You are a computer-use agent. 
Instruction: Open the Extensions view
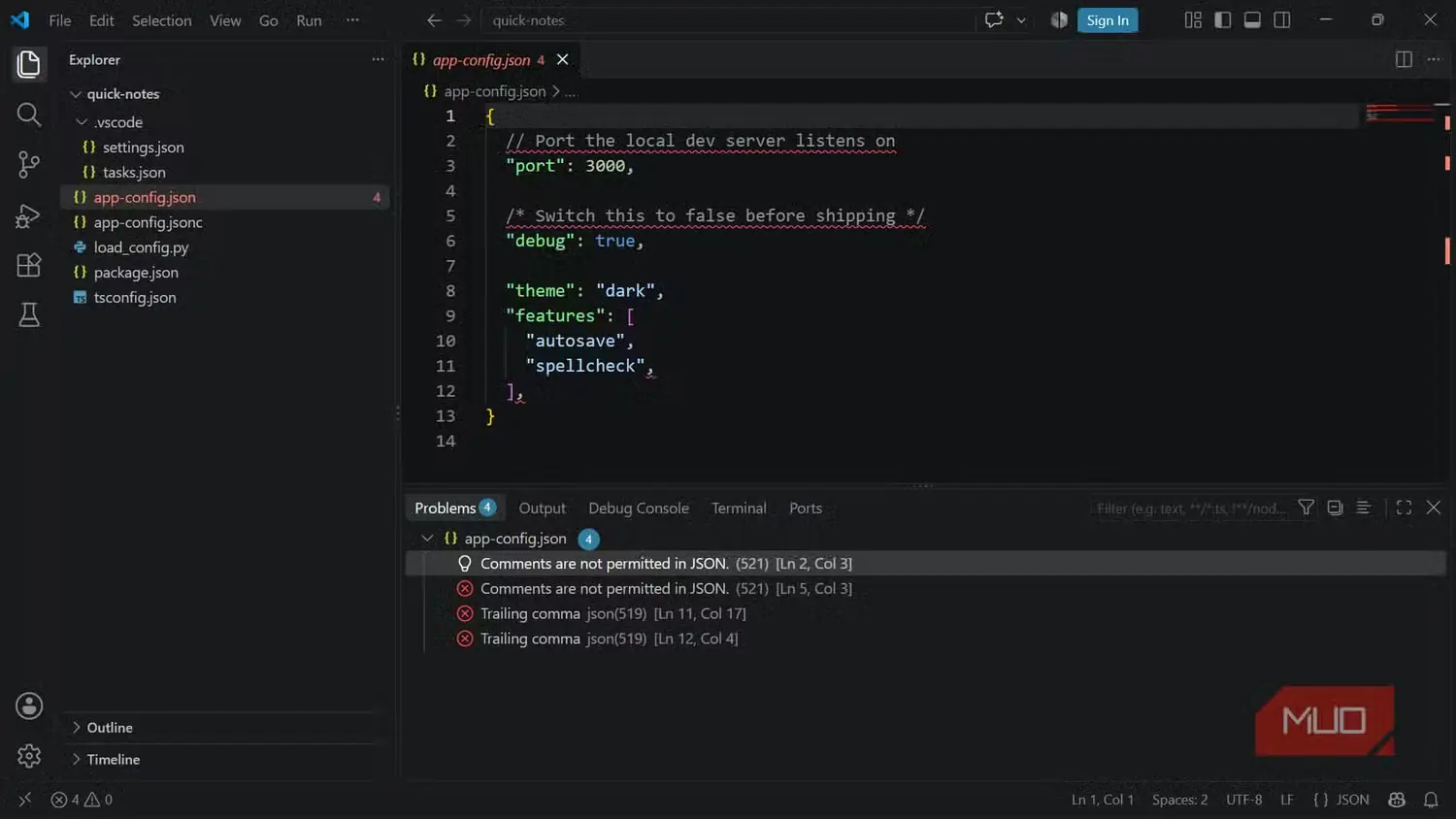point(29,265)
